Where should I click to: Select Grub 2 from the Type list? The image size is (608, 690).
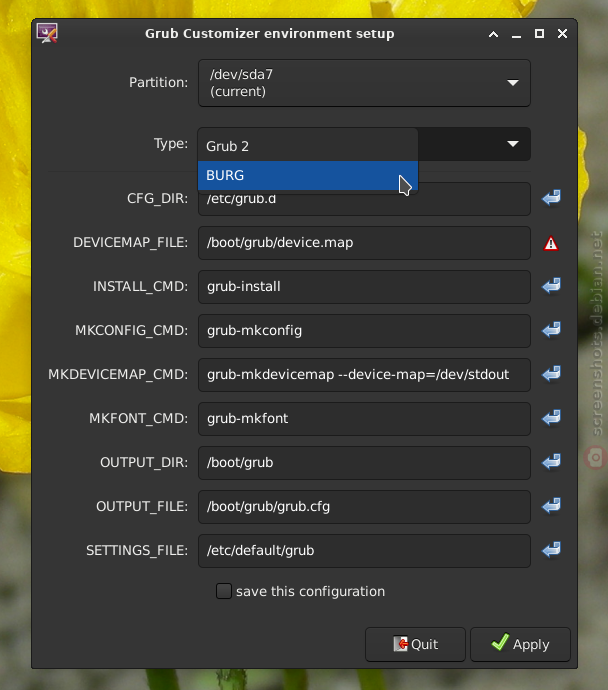[308, 146]
